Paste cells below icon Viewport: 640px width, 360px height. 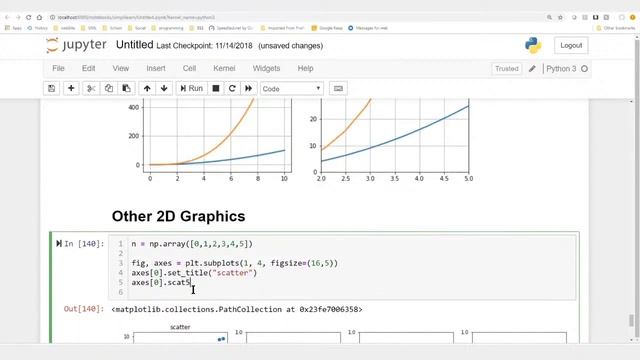pos(127,89)
